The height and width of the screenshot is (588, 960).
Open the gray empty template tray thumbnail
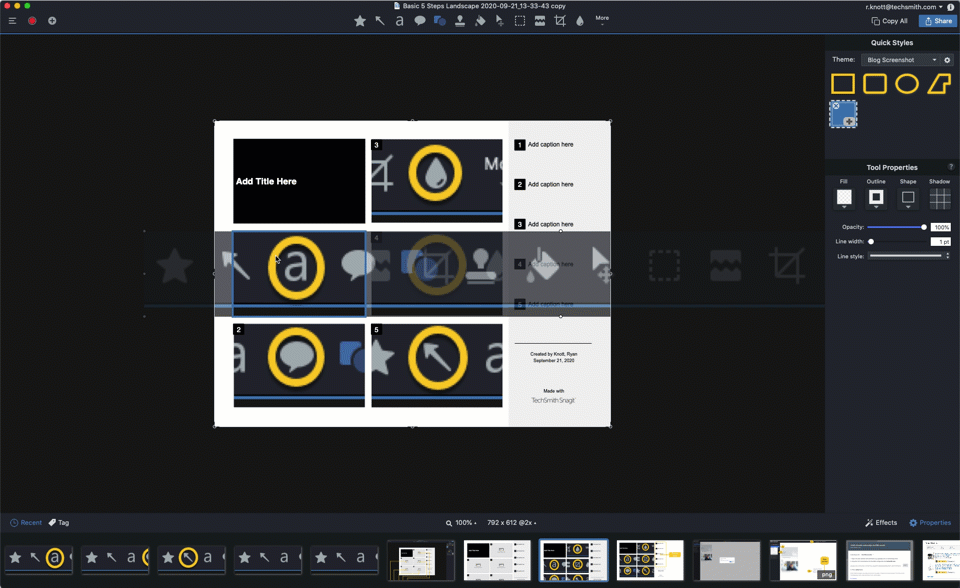tap(497, 560)
